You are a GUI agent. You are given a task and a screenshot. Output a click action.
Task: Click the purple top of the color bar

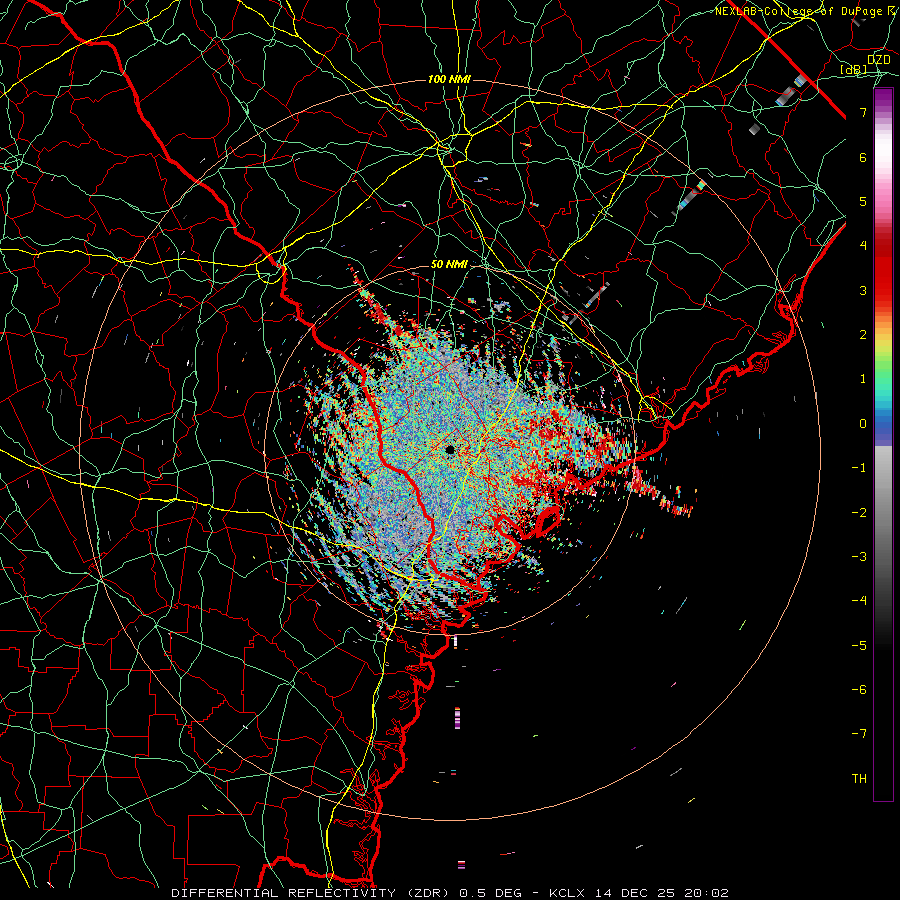[883, 96]
